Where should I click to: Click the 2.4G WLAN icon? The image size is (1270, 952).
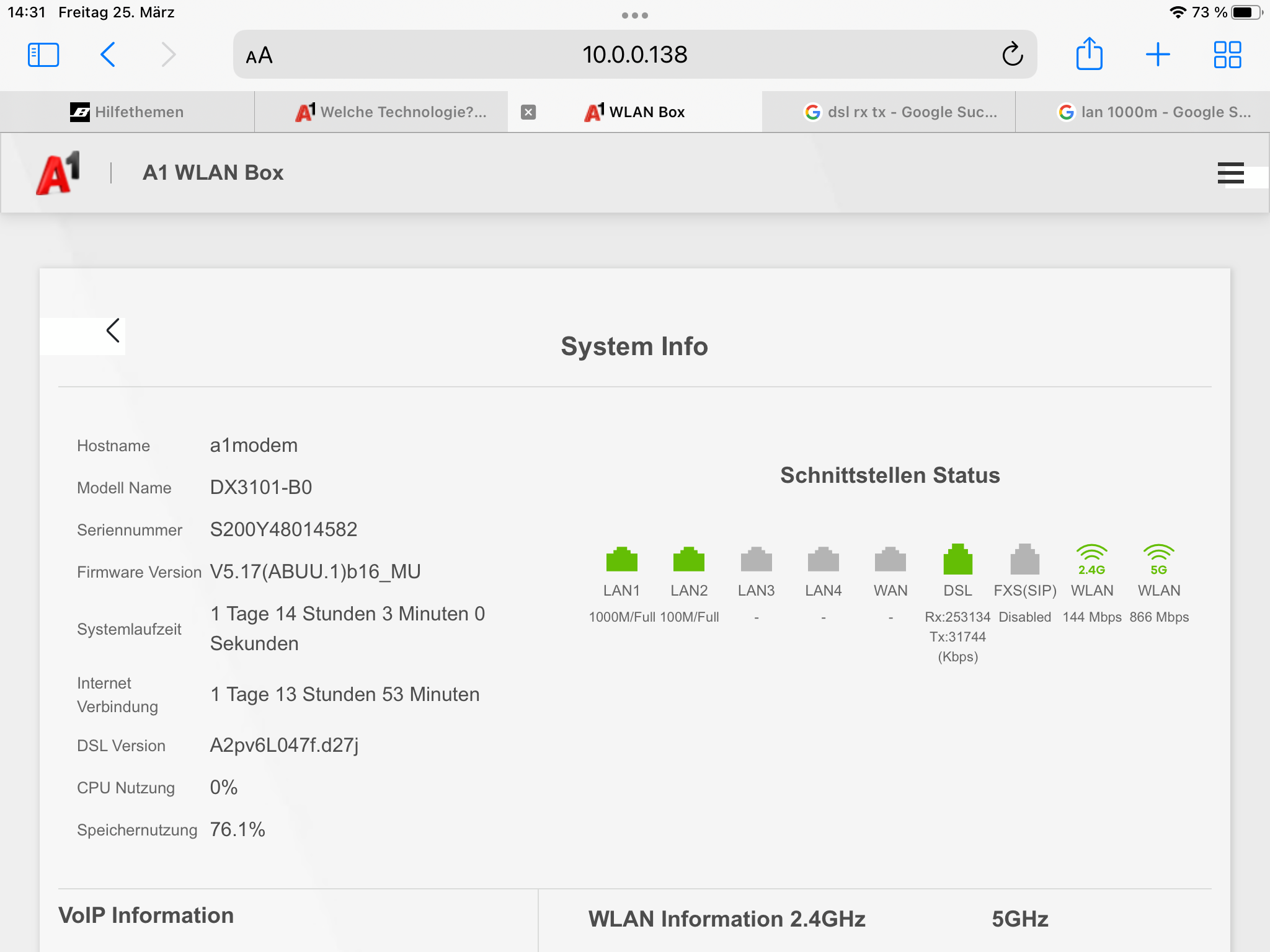click(1091, 560)
